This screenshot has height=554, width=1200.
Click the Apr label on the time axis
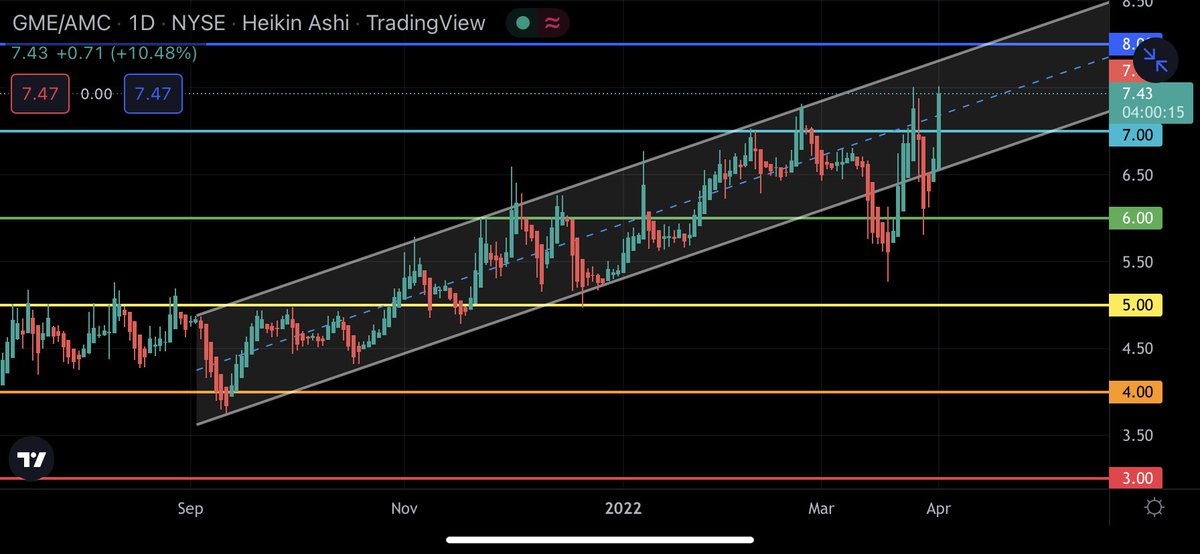pos(938,508)
